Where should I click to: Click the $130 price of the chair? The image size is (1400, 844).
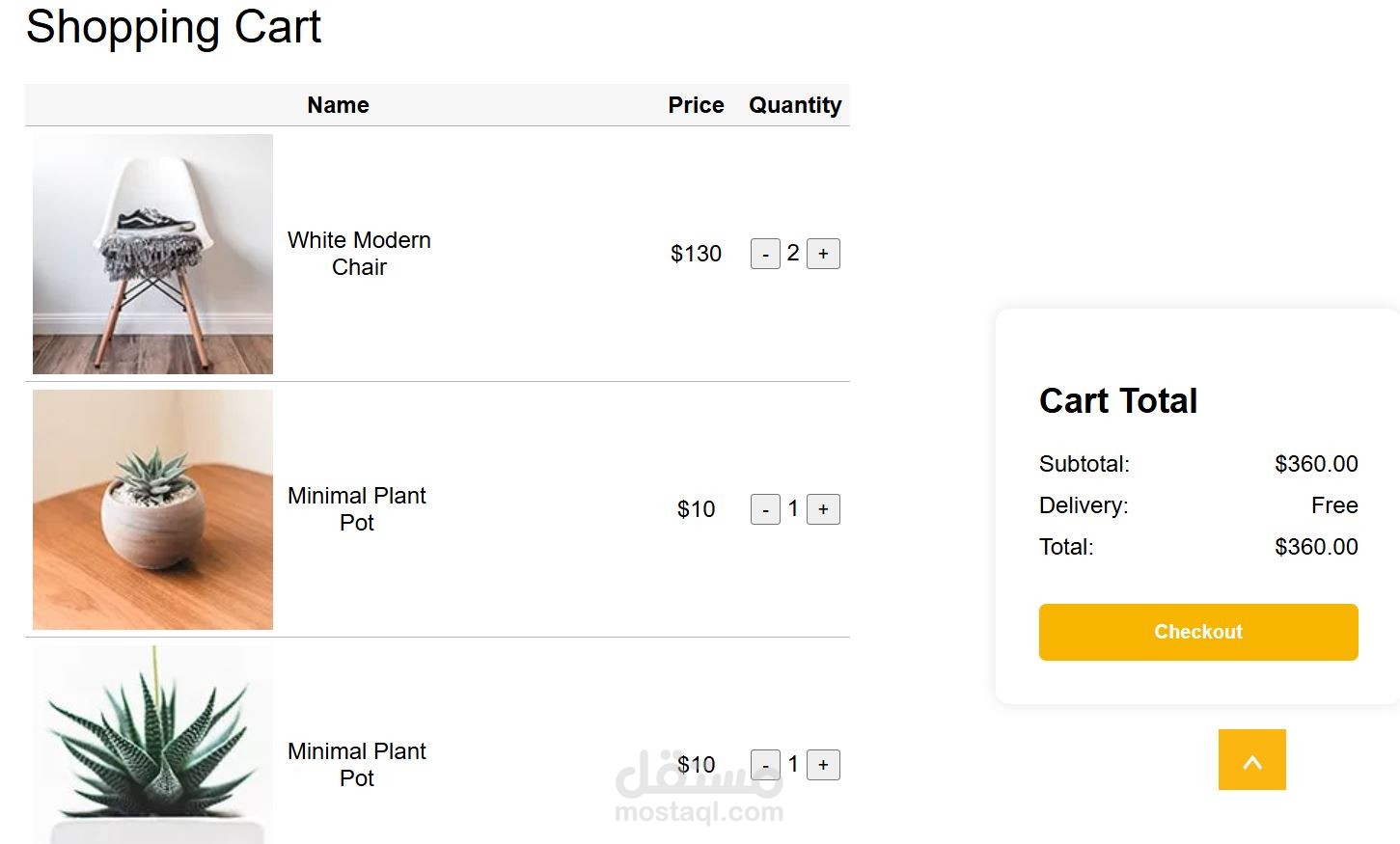696,254
